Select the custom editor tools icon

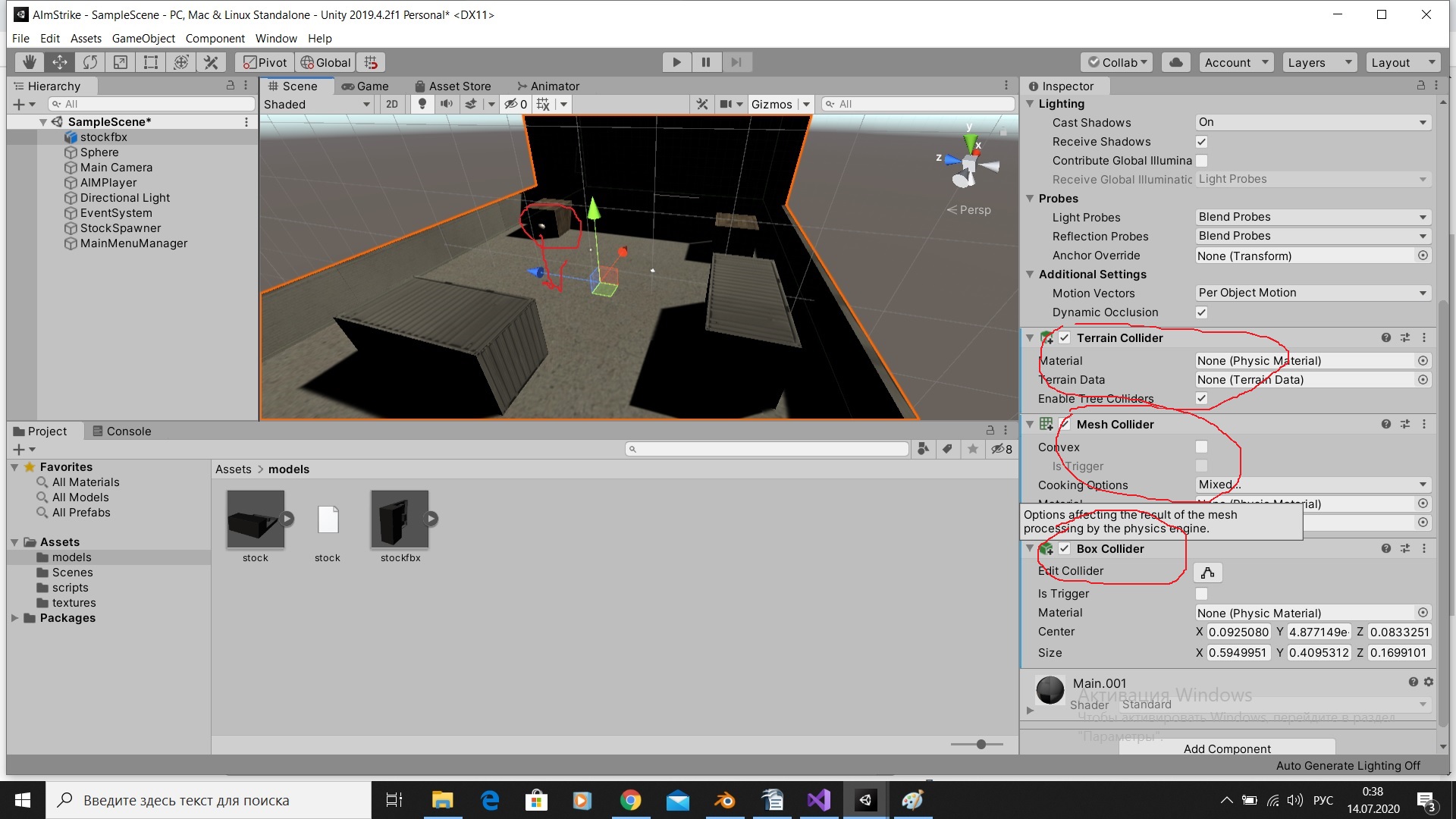[x=212, y=62]
